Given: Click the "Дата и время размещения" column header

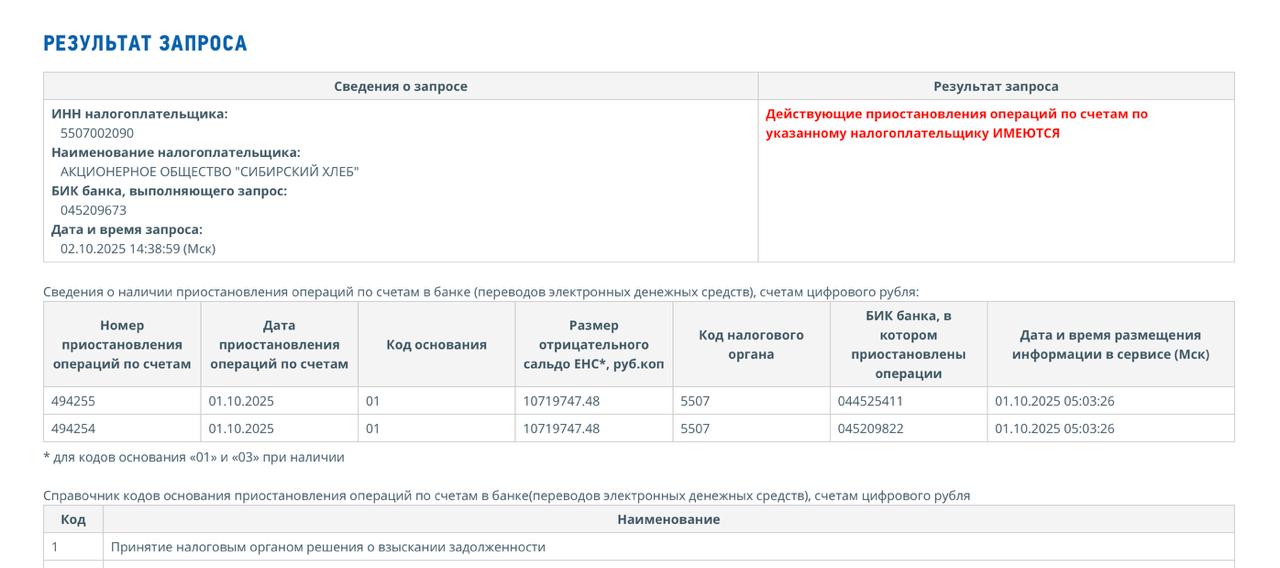Looking at the screenshot, I should (x=1110, y=344).
